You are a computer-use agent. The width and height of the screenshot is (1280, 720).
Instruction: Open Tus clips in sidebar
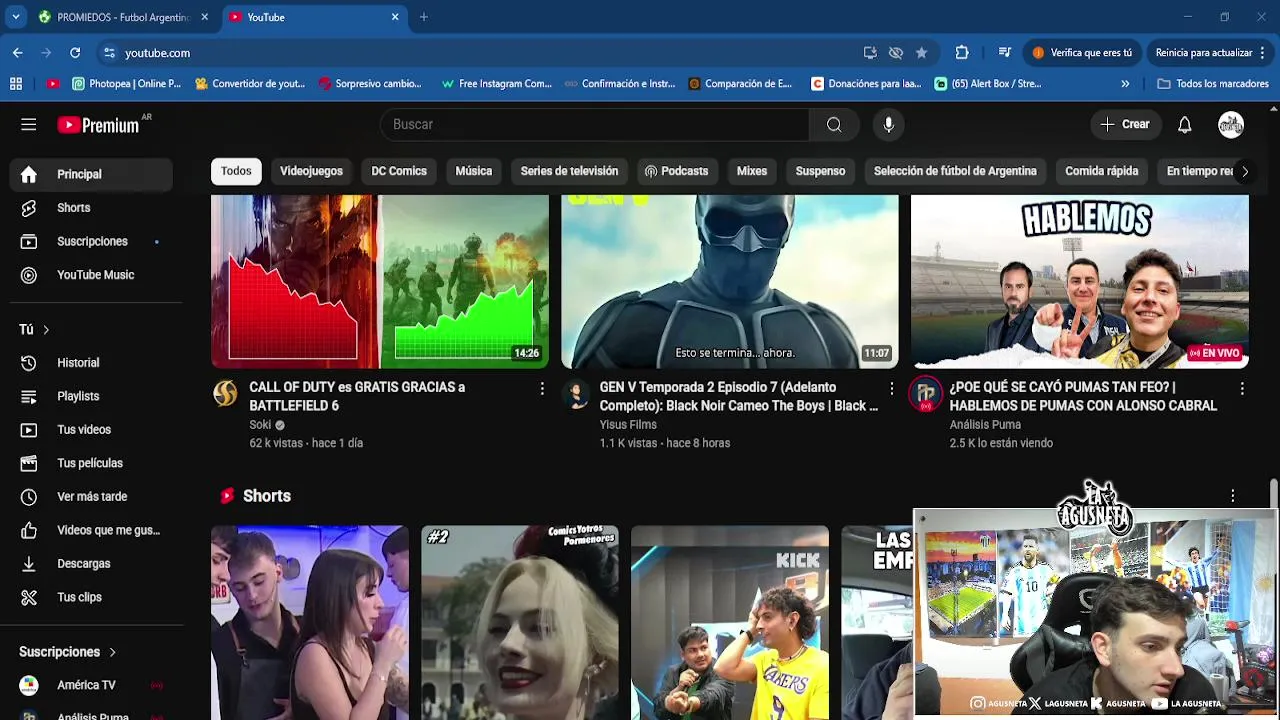(x=92, y=597)
